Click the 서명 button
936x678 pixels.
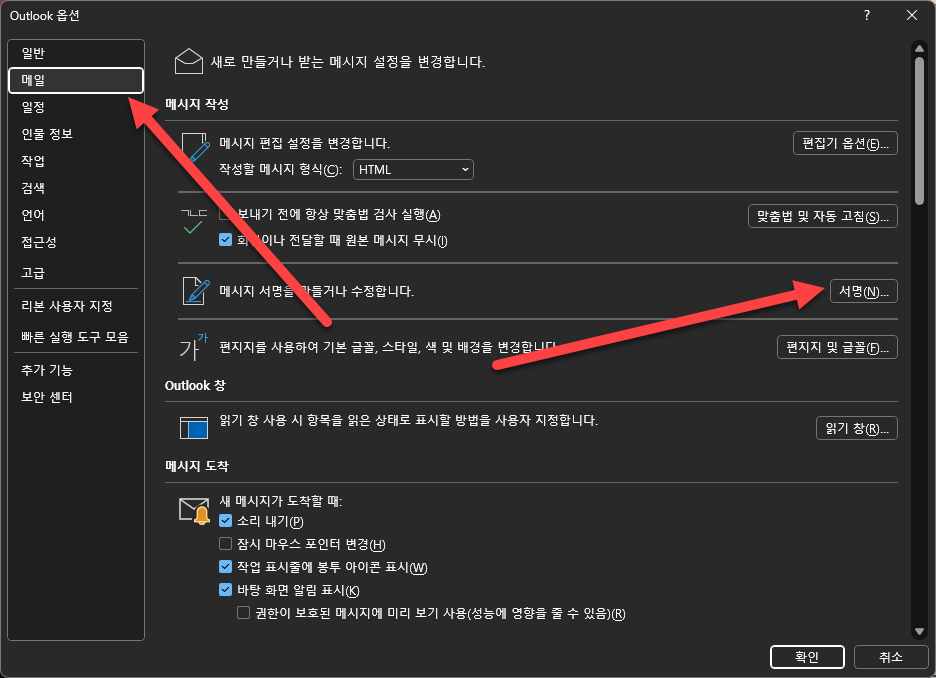863,291
